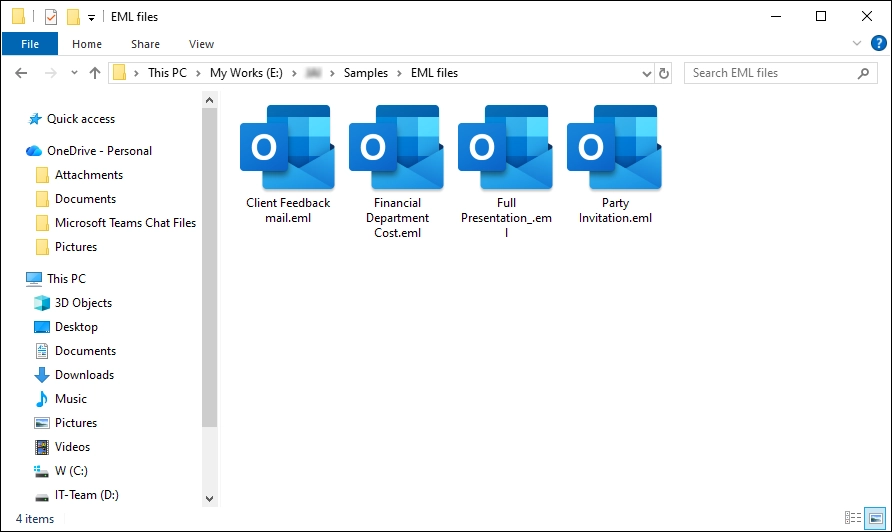This screenshot has height=532, width=892.
Task: Open the Share ribbon tab
Action: [146, 44]
